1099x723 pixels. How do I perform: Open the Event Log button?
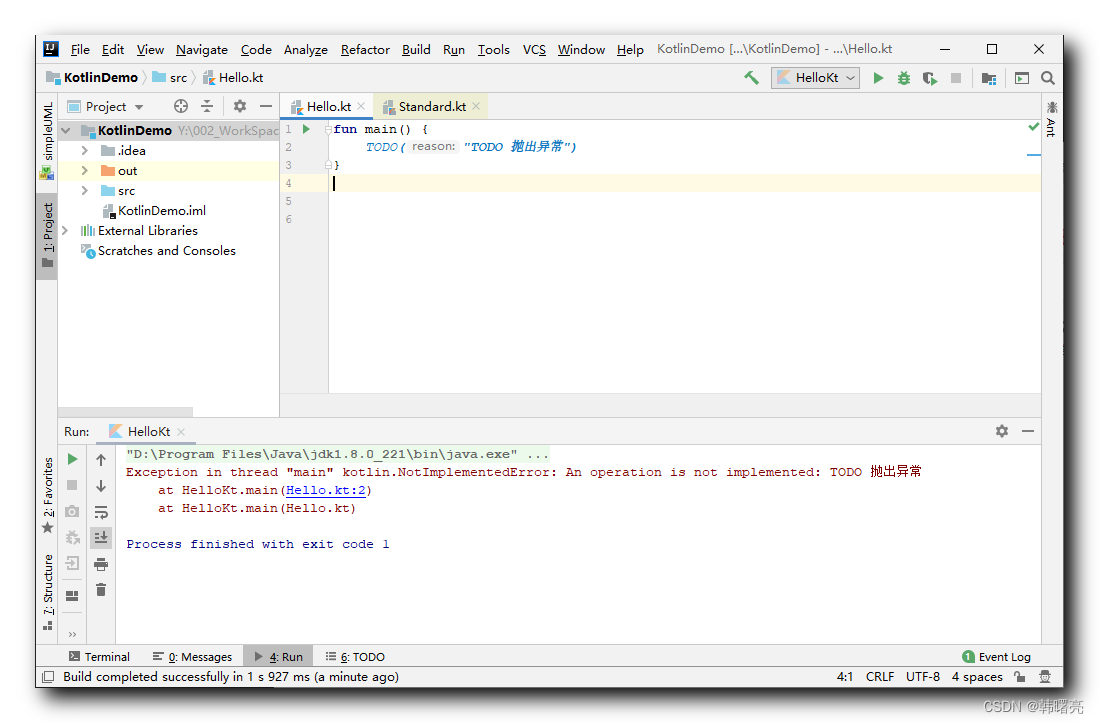996,656
